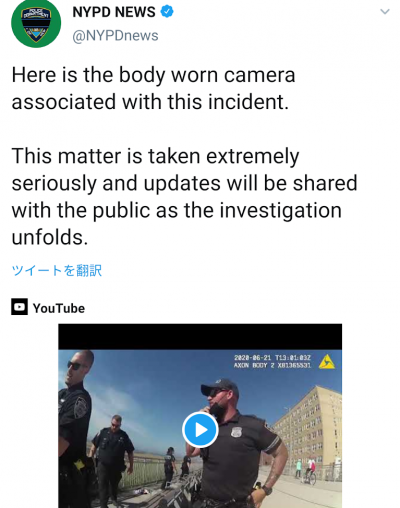This screenshot has width=400, height=508.
Task: Click the black bar atop the video
Action: pos(200,337)
